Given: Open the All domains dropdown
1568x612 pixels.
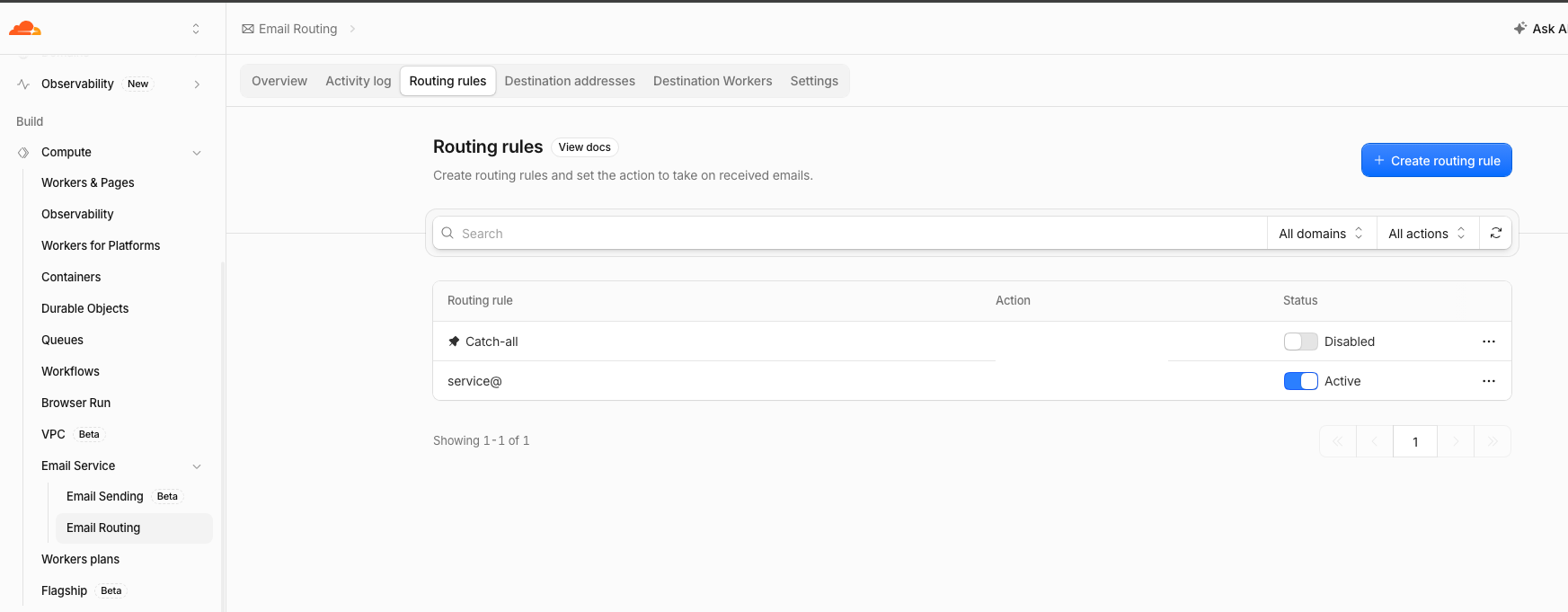Looking at the screenshot, I should click(1322, 234).
